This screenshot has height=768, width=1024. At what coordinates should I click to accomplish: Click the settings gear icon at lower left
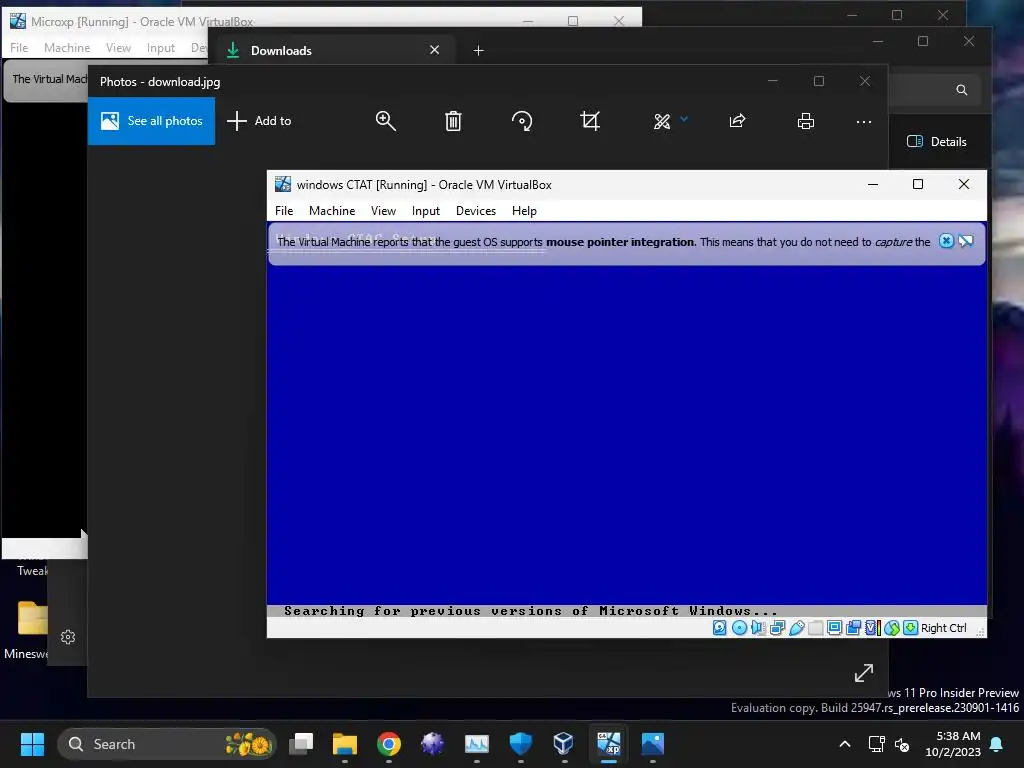point(68,637)
